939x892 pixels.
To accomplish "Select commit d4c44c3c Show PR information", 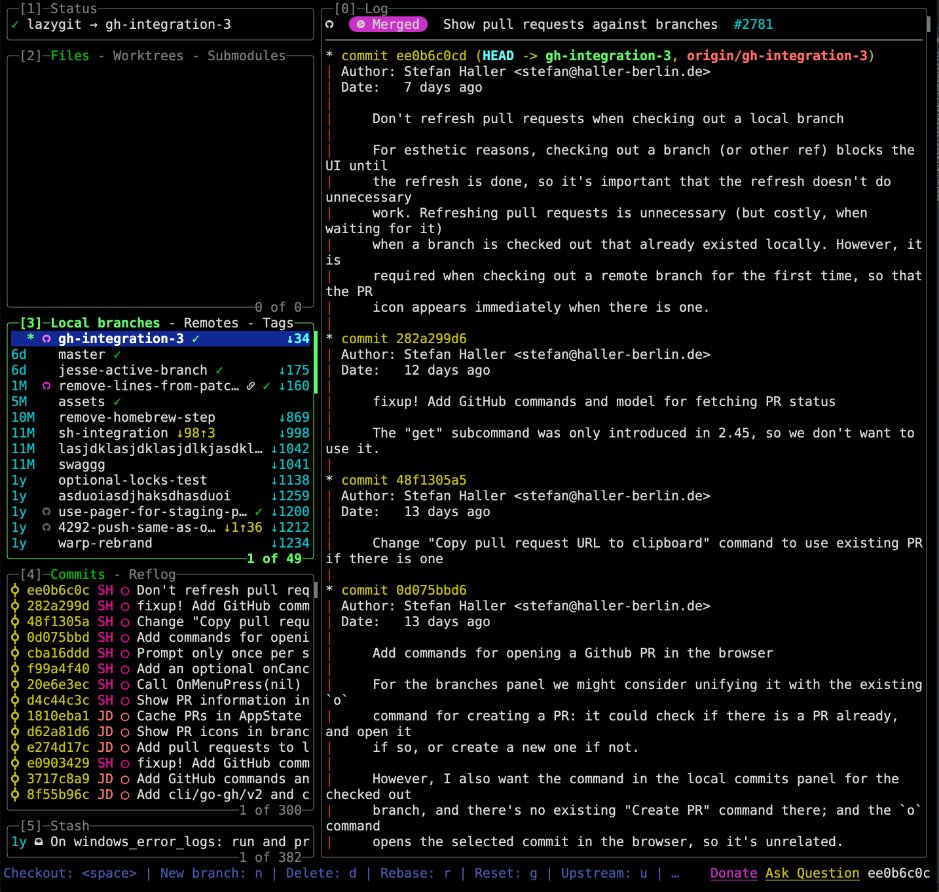I will [x=160, y=700].
